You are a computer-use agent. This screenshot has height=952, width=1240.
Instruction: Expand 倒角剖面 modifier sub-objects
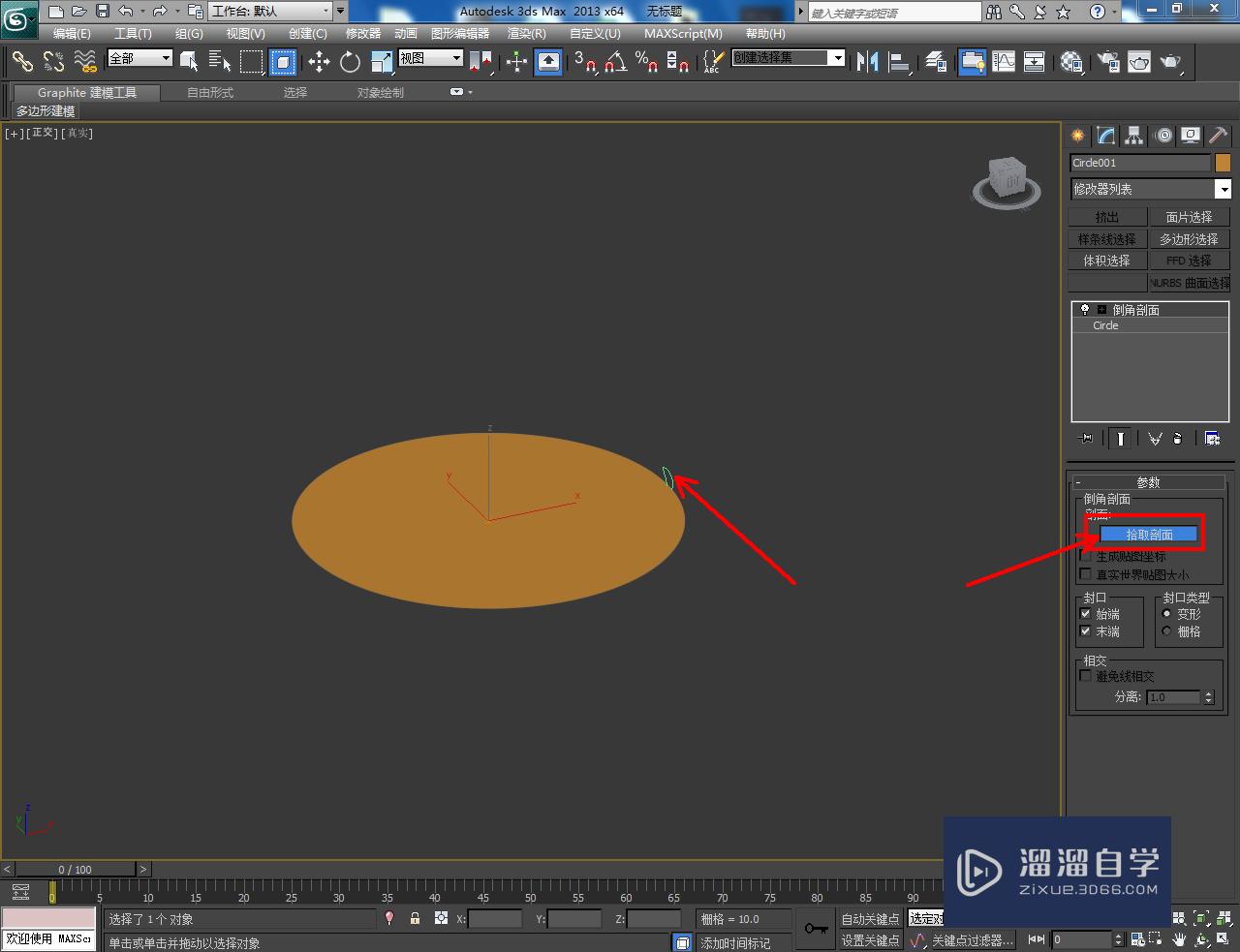coord(1101,310)
